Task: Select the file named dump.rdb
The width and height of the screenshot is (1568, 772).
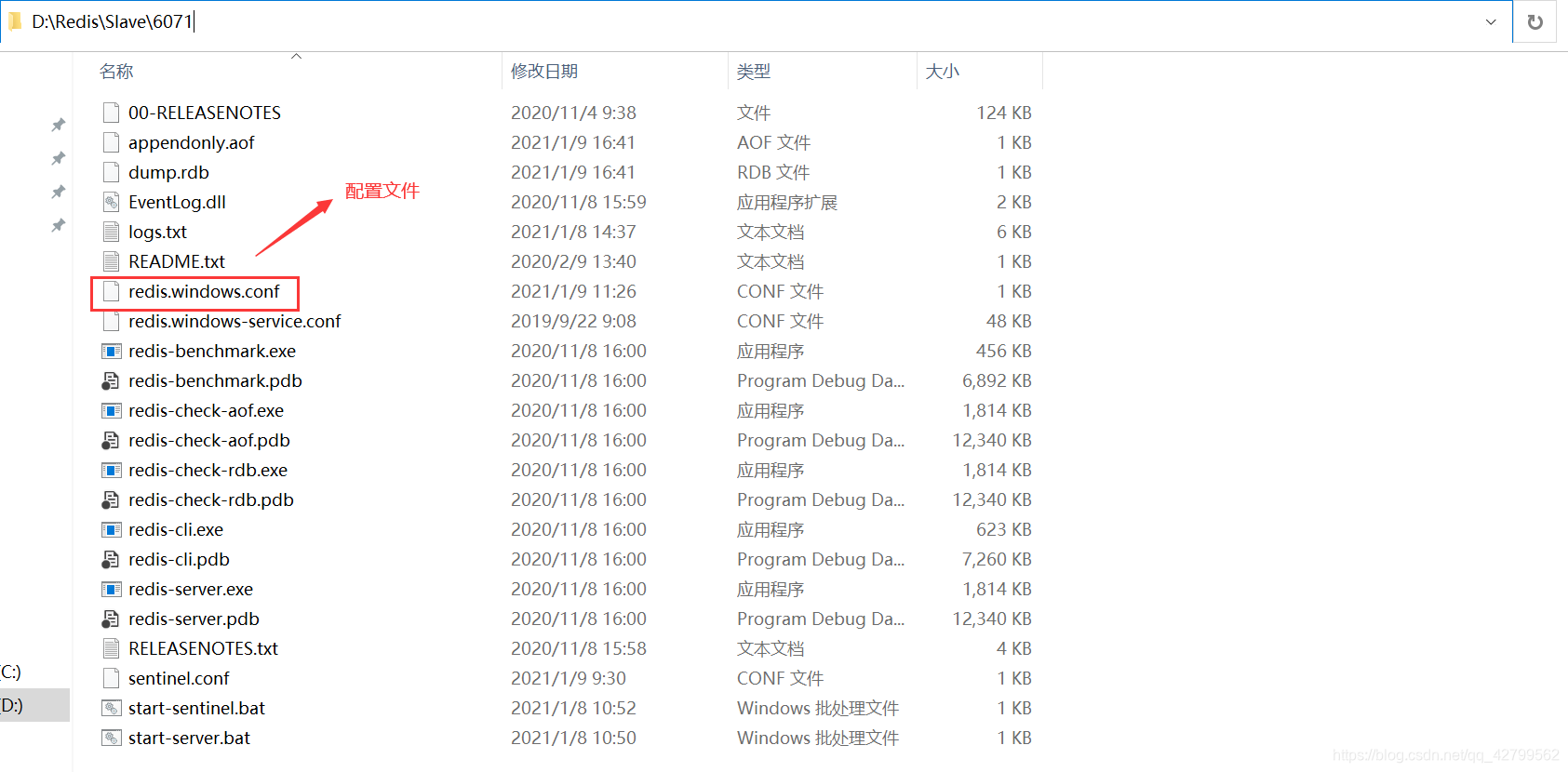Action: click(x=168, y=172)
